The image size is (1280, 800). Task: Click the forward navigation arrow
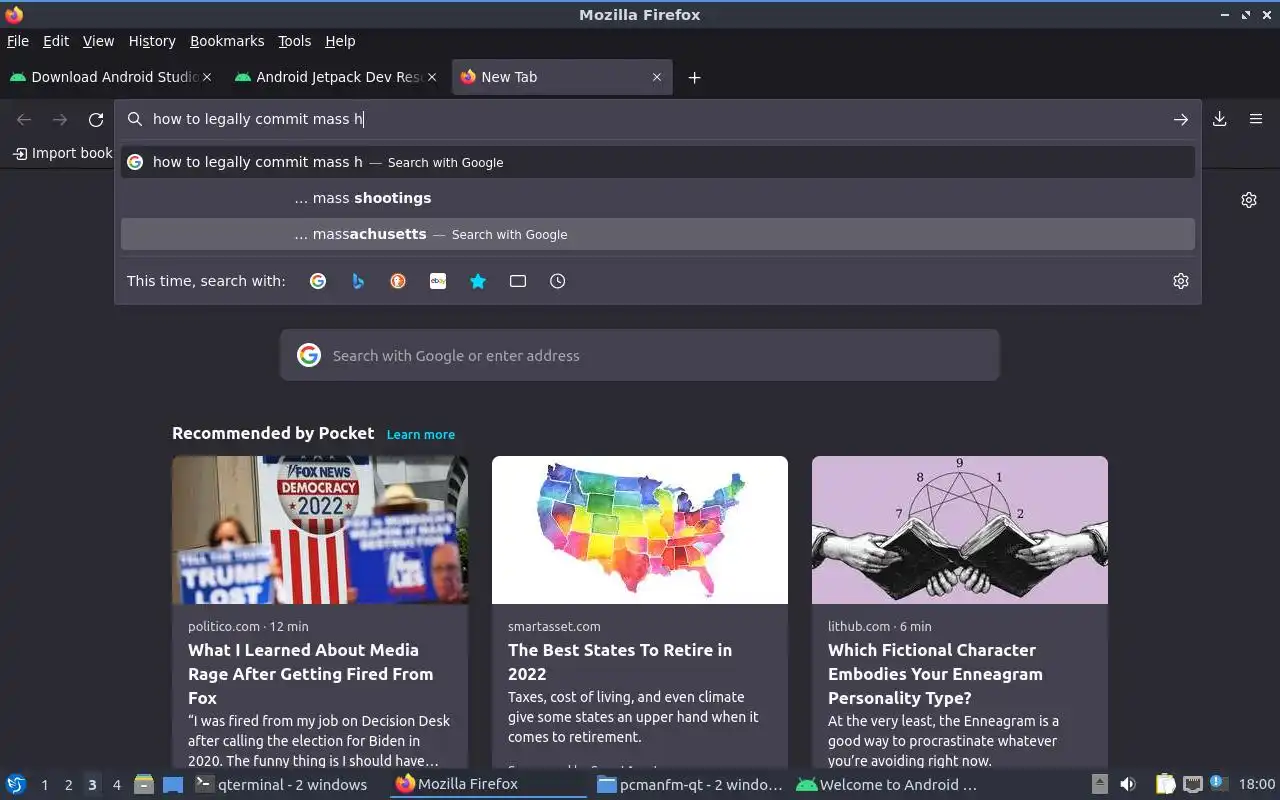tap(60, 120)
